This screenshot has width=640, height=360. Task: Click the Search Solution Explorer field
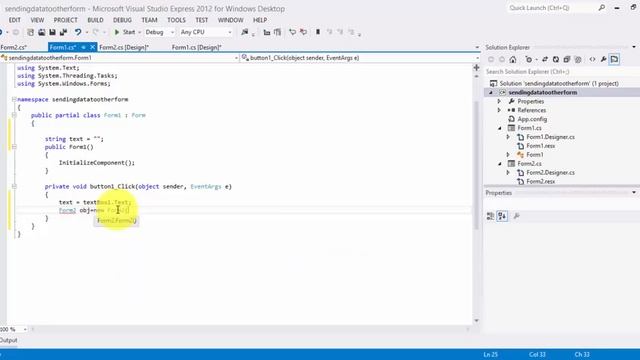tap(561, 72)
